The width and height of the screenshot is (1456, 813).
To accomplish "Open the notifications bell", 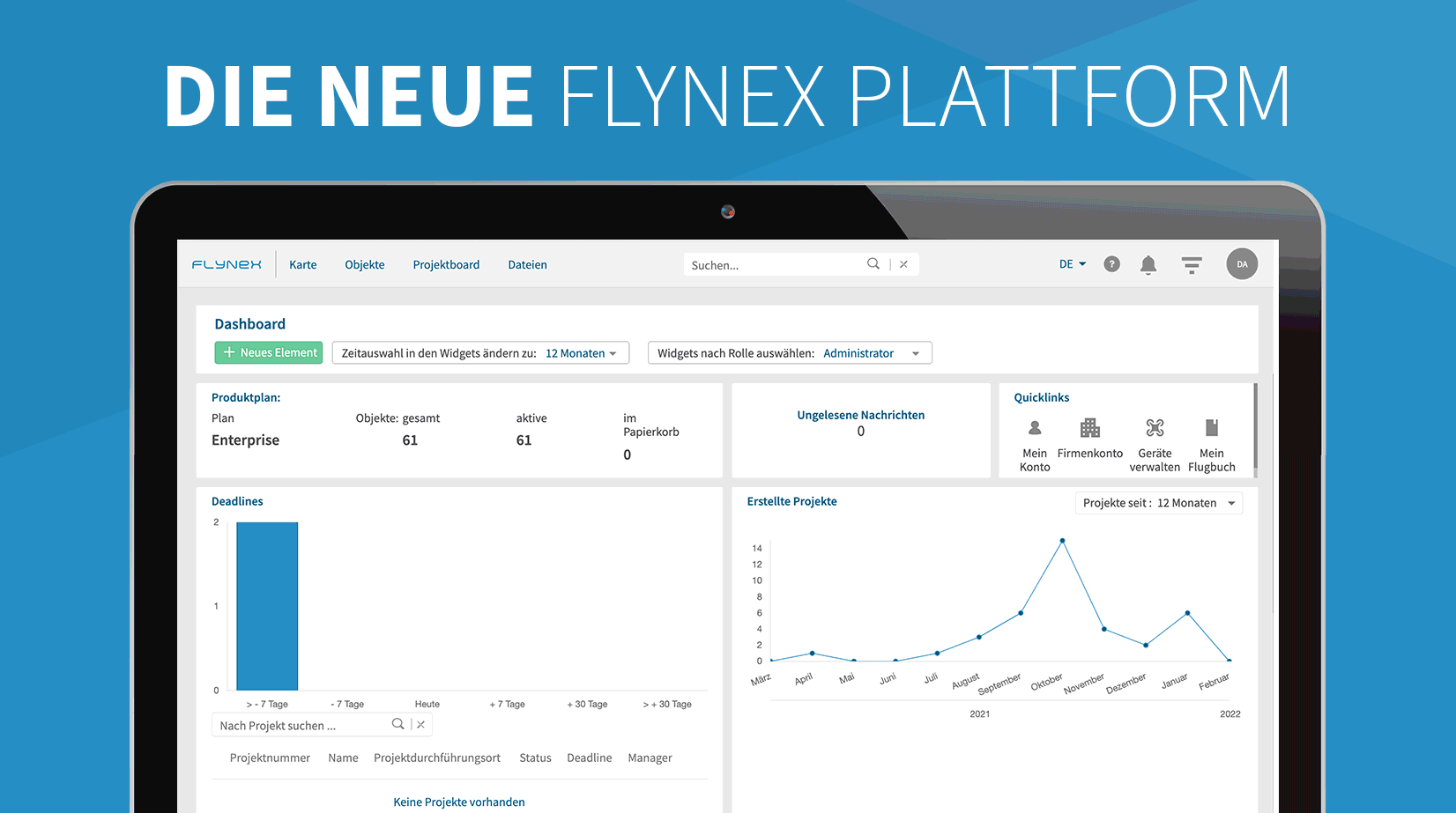I will [x=1148, y=264].
